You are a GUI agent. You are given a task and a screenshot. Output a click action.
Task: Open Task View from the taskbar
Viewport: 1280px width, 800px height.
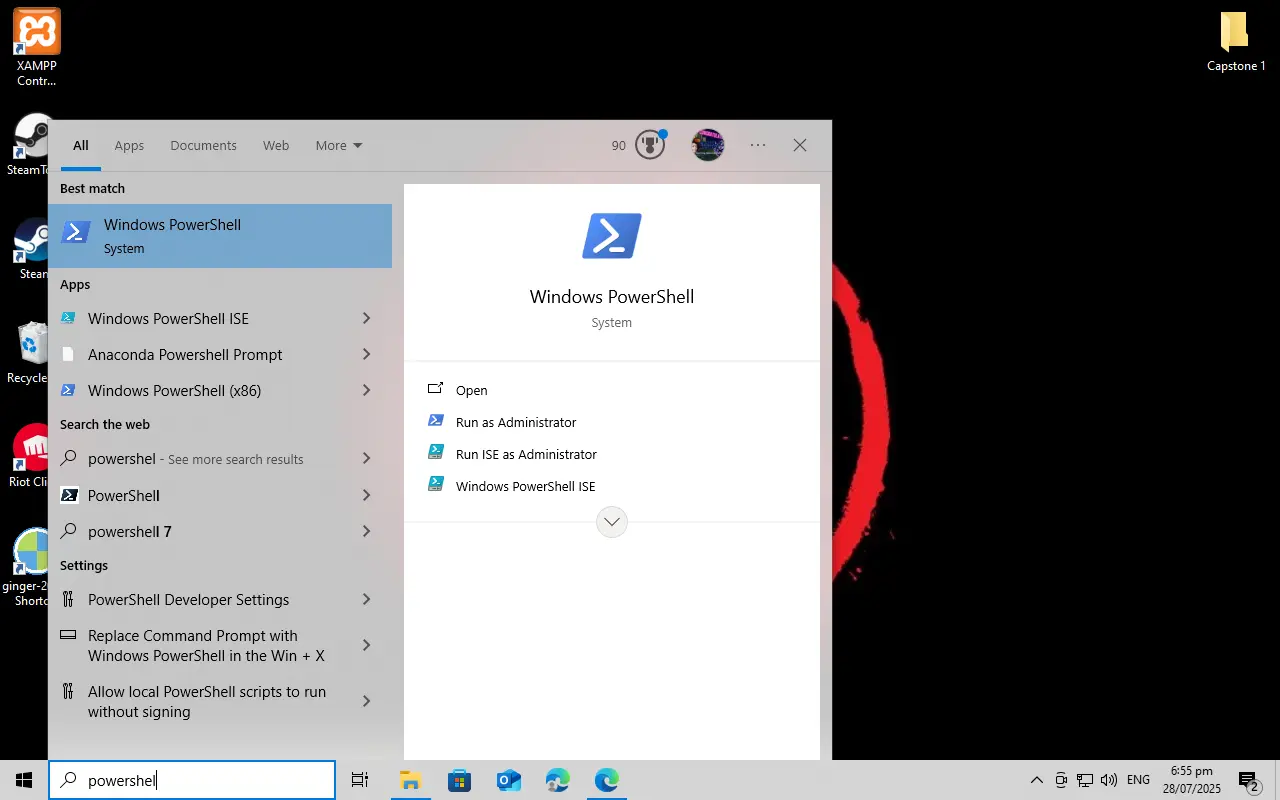tap(360, 780)
